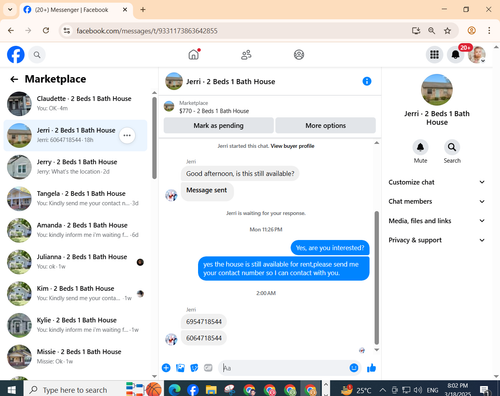
Task: Open tab search dropdown arrow
Action: point(10,10)
